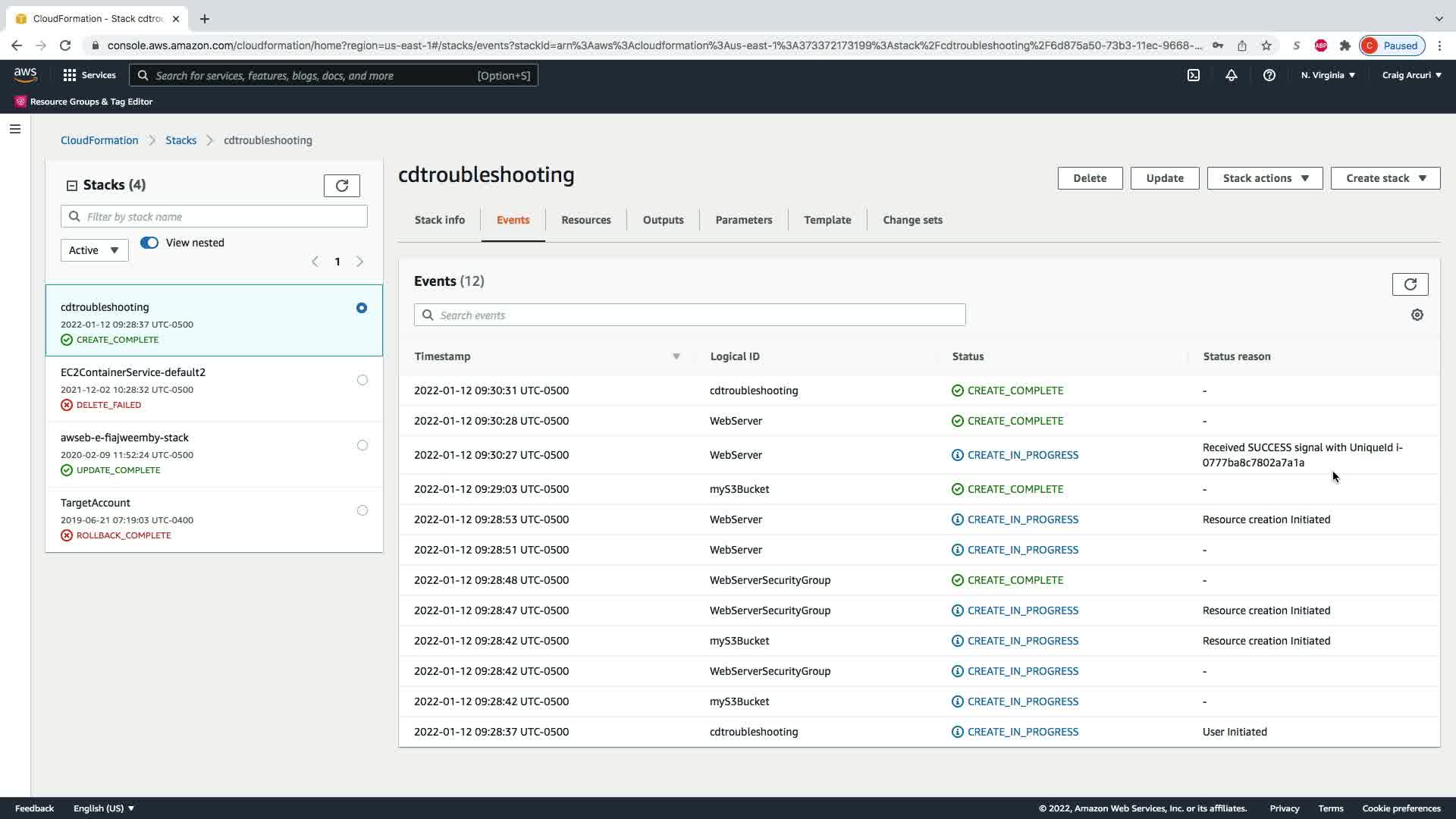This screenshot has height=819, width=1456.
Task: Click the Services grid icon
Action: [x=70, y=75]
